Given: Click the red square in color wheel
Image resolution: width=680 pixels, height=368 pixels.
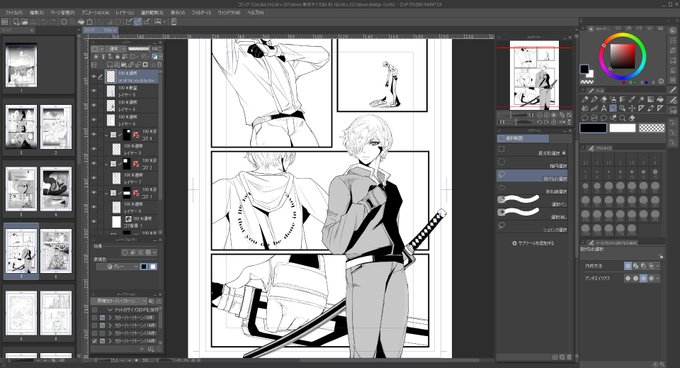Looking at the screenshot, I should pyautogui.click(x=622, y=56).
